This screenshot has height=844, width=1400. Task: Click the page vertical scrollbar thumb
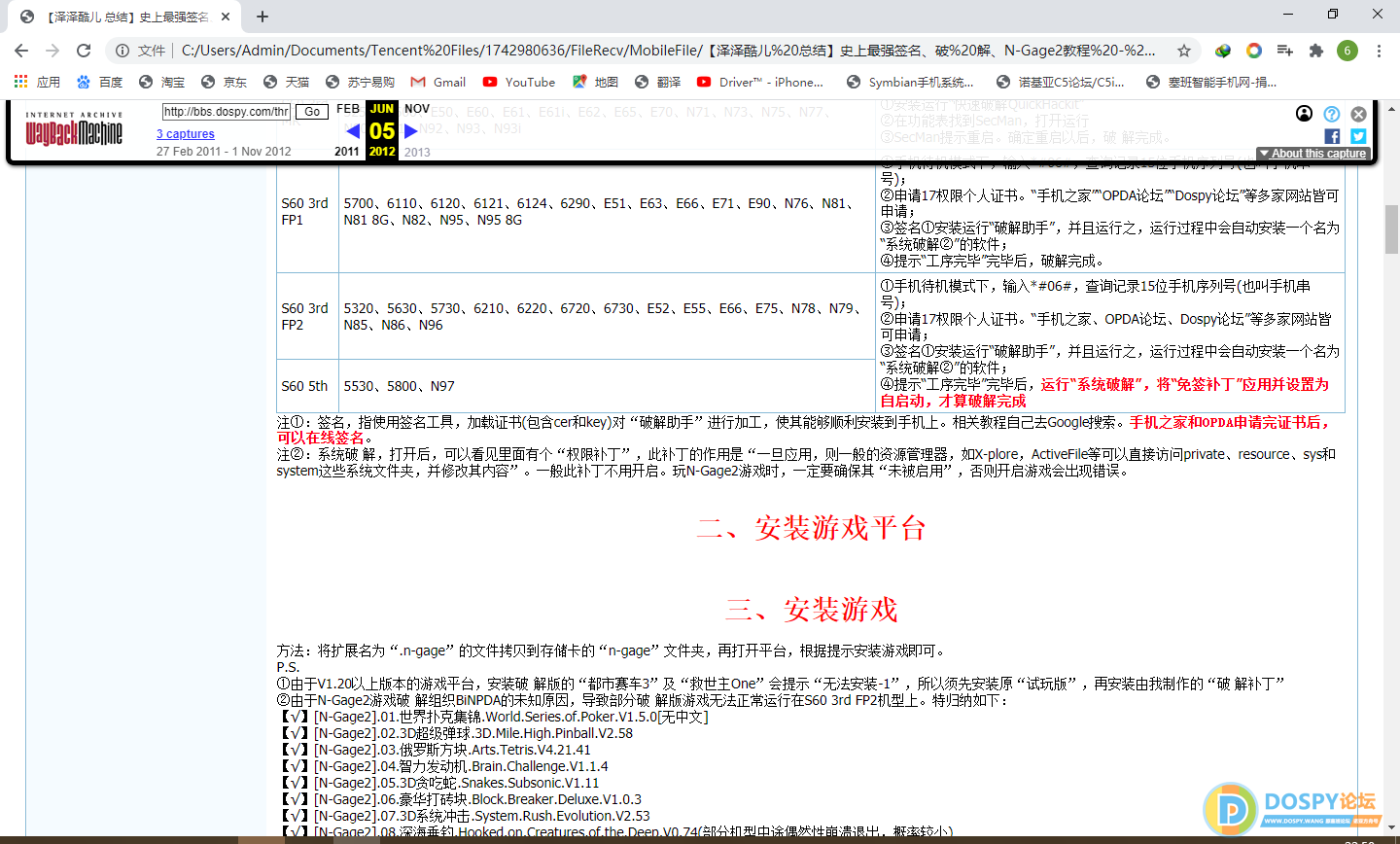pos(1391,229)
